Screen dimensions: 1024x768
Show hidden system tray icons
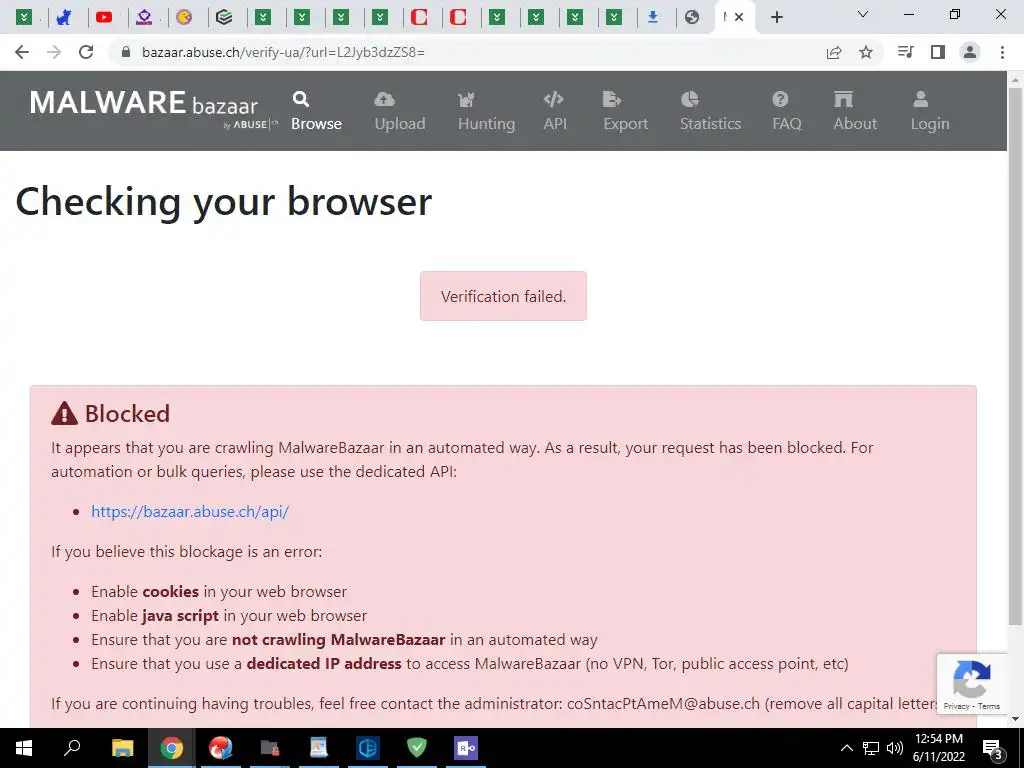pos(846,748)
